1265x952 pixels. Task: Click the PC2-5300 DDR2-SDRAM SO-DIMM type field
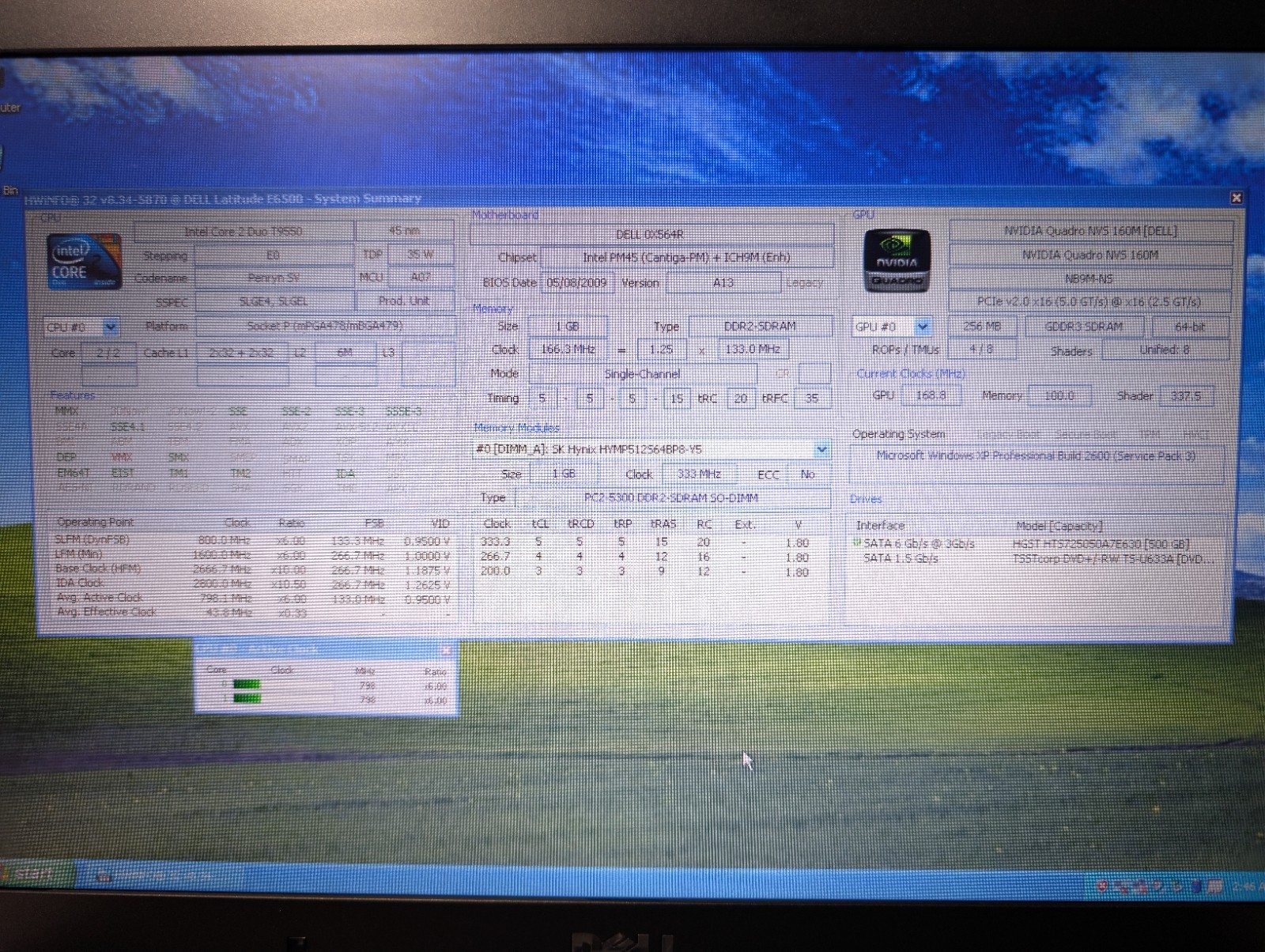pos(671,498)
